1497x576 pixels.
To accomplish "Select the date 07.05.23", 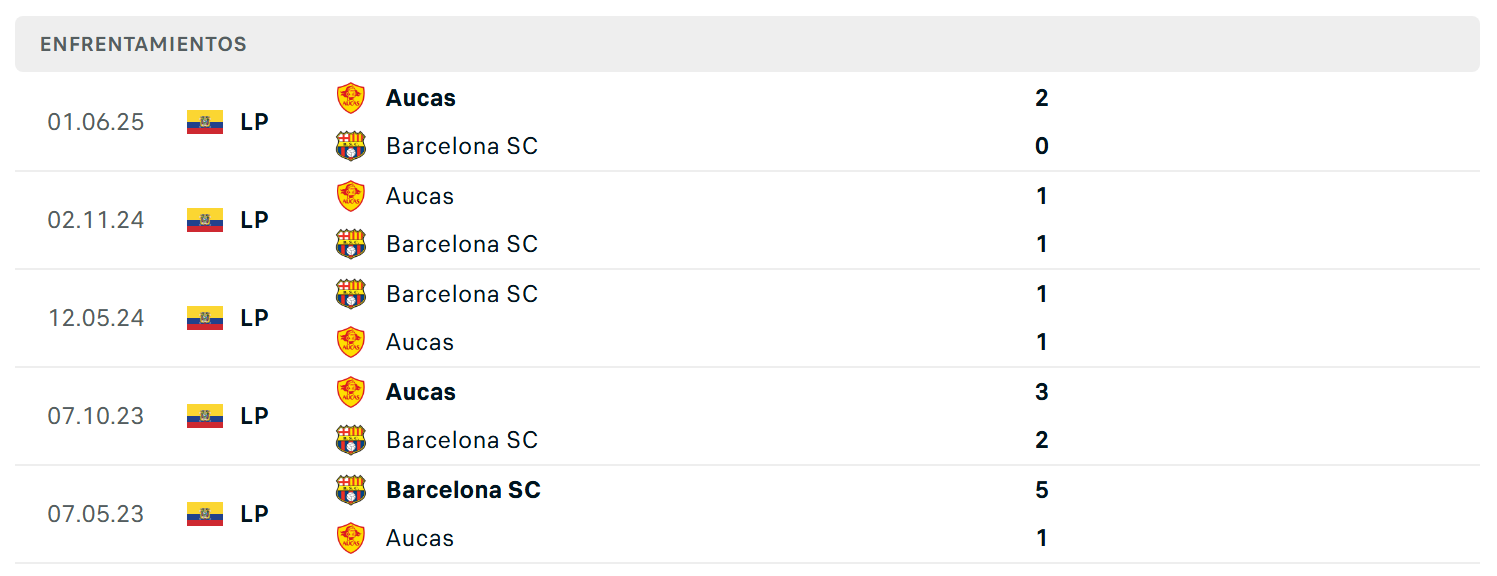I will [x=96, y=514].
